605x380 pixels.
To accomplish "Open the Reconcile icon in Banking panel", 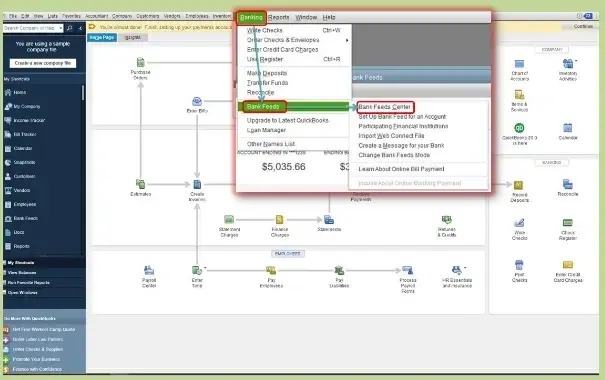I will tap(568, 184).
